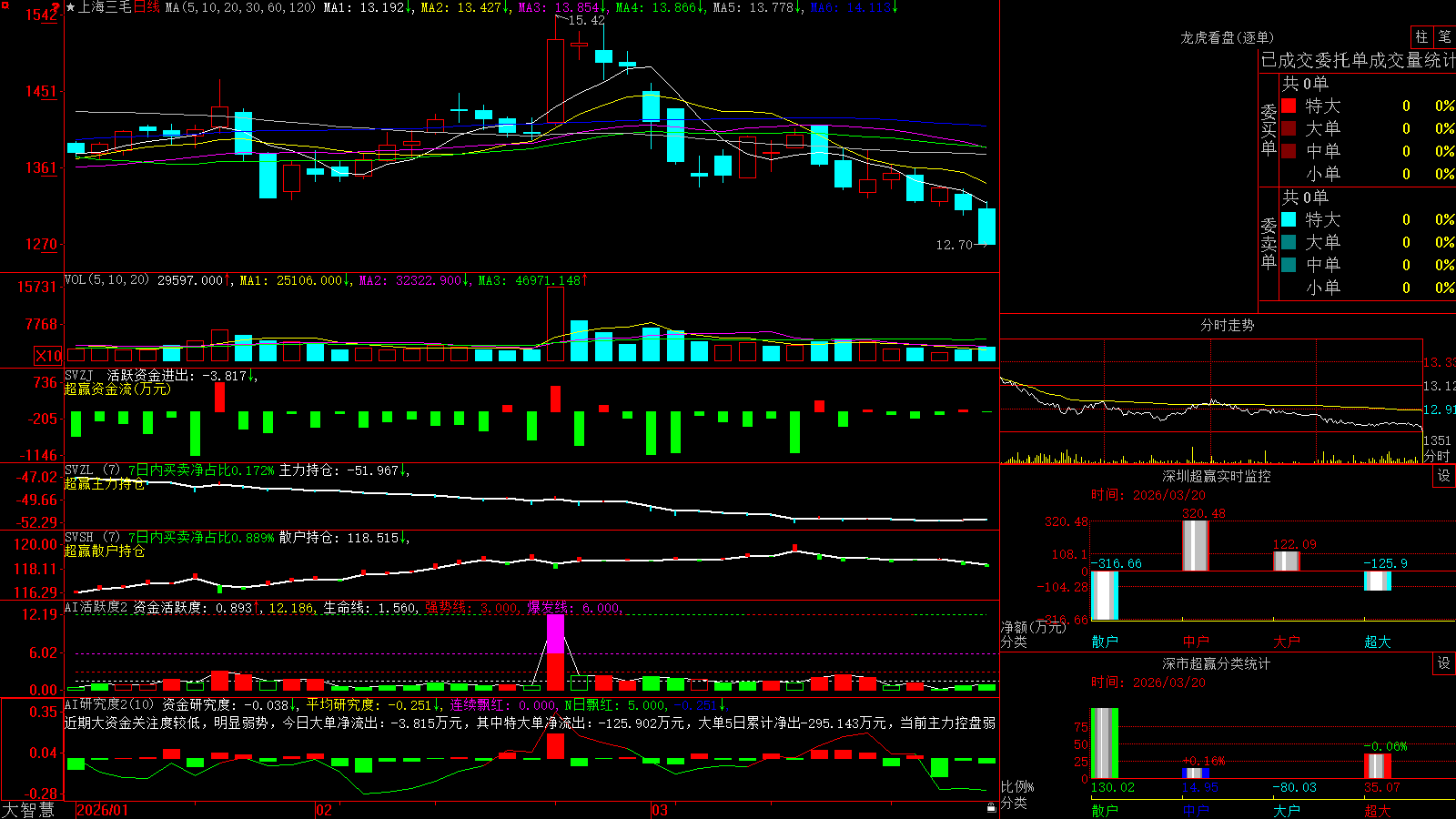Click the 超赢主力持仓 label
Image resolution: width=1456 pixels, height=819 pixels.
(105, 483)
